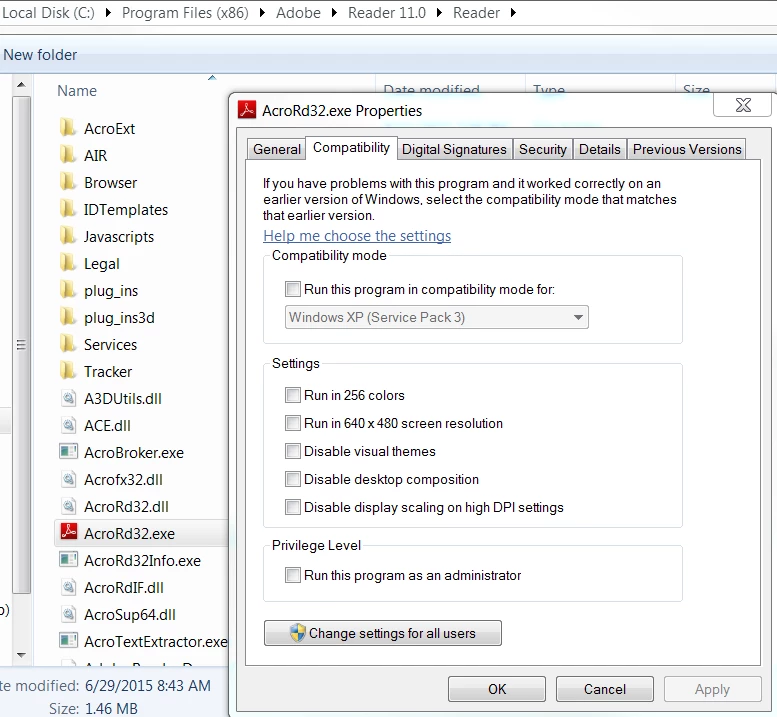Select the plug_ins3d folder icon
The image size is (777, 717).
[x=68, y=317]
